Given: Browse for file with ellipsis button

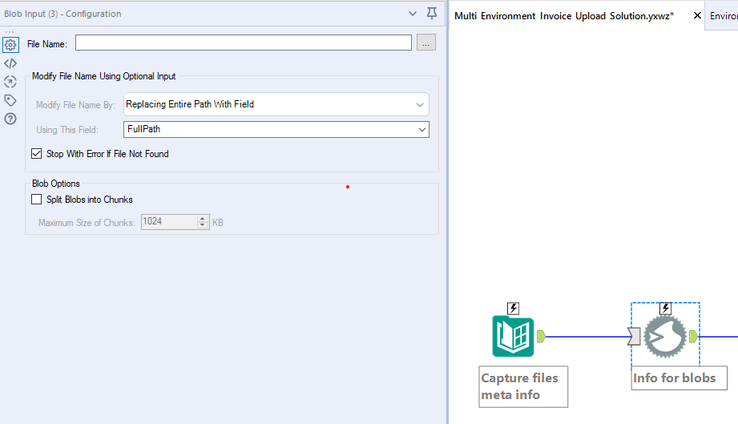Looking at the screenshot, I should pos(426,43).
